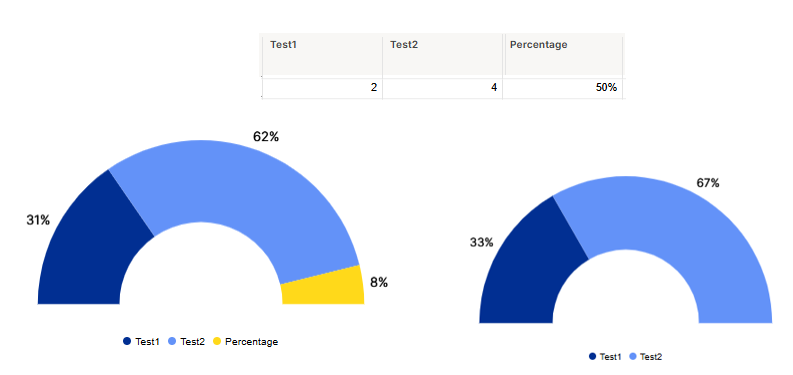
Task: Click the Test2 column header
Action: [x=443, y=55]
